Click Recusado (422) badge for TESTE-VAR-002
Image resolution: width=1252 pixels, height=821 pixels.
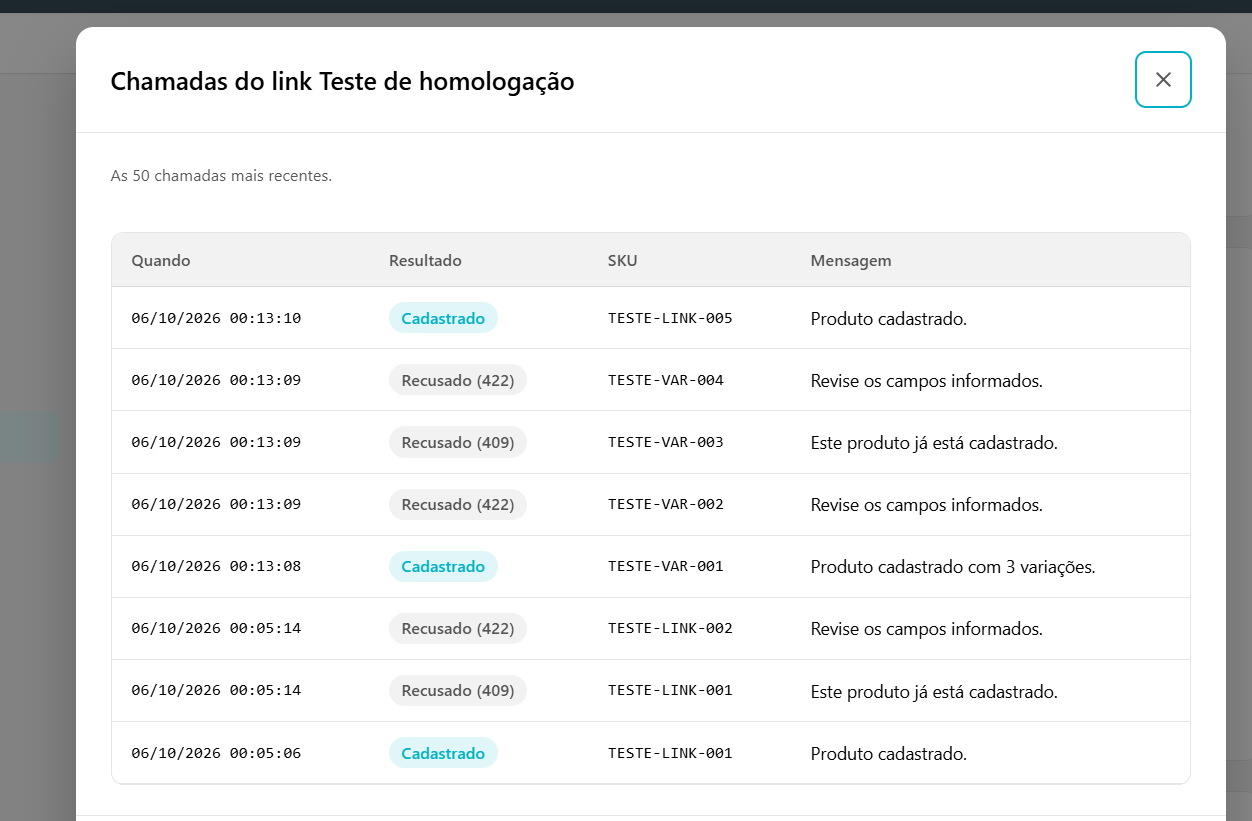(x=458, y=504)
